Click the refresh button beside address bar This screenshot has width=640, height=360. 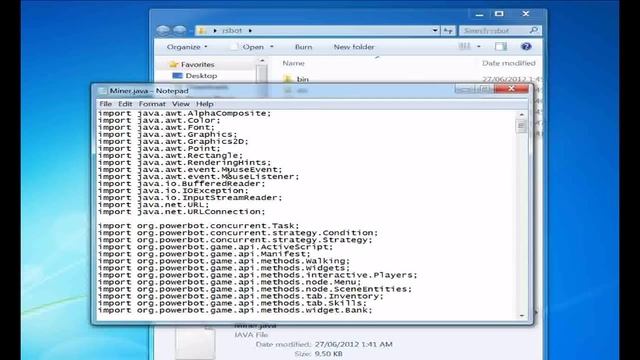[448, 31]
